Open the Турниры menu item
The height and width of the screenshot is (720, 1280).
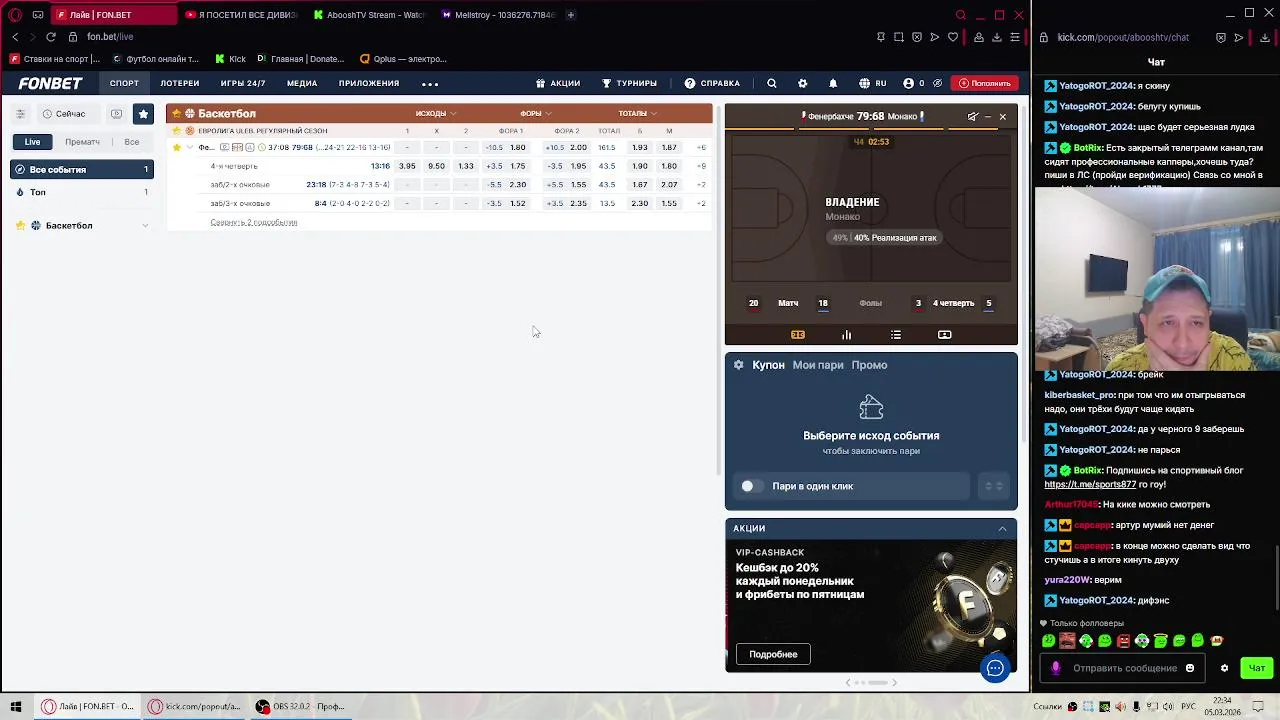(x=629, y=83)
